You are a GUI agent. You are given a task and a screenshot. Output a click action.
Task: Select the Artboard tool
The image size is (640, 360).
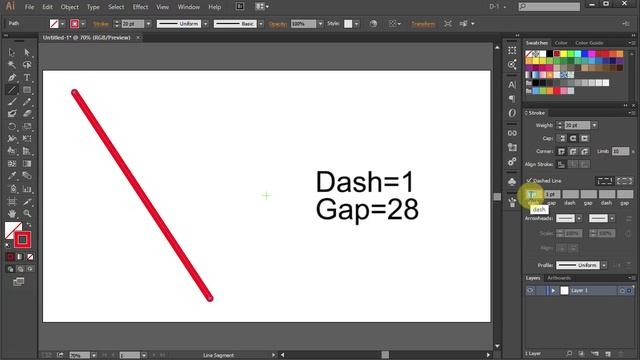(x=12, y=202)
